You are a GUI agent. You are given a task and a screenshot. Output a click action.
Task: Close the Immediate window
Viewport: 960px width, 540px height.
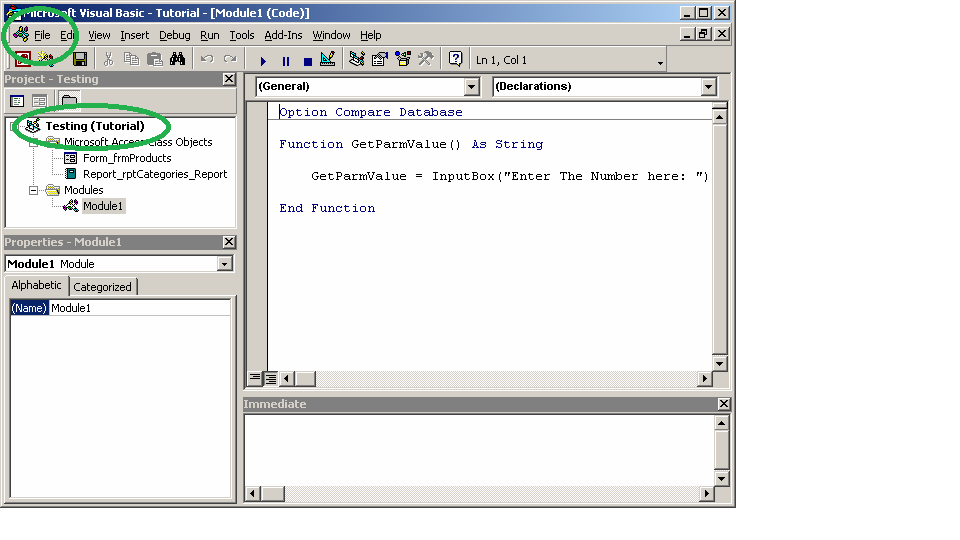(723, 404)
